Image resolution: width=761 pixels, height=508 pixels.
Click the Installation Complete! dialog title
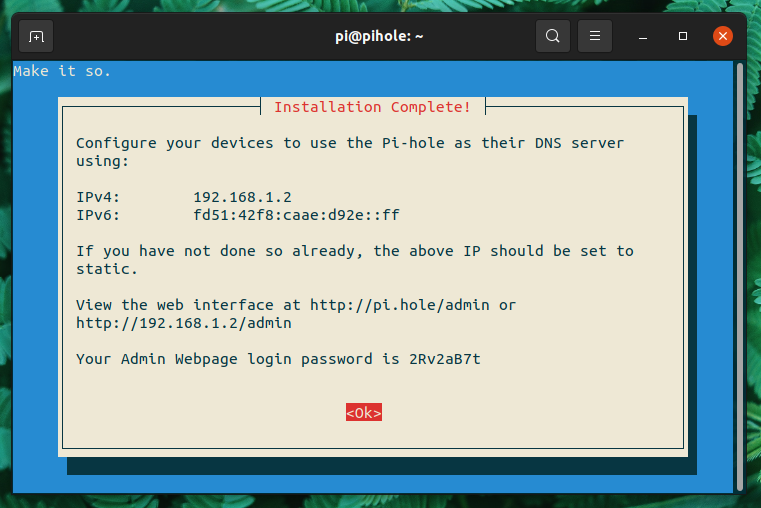(373, 107)
